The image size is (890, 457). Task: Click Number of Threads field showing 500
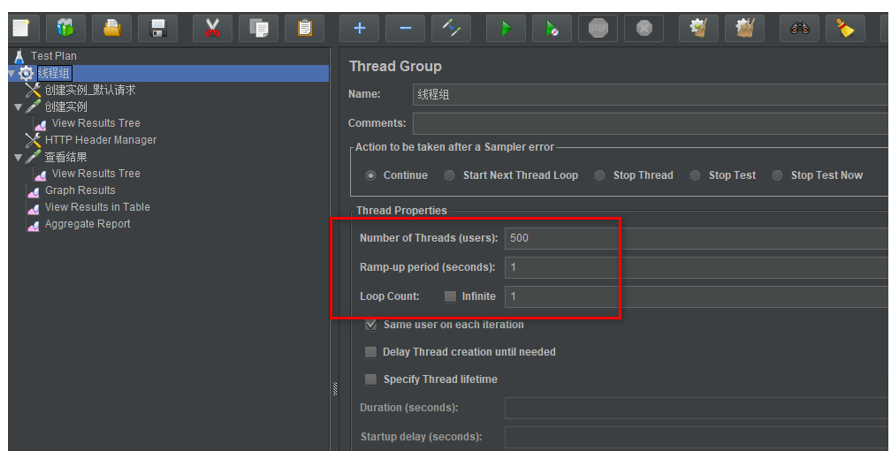696,238
